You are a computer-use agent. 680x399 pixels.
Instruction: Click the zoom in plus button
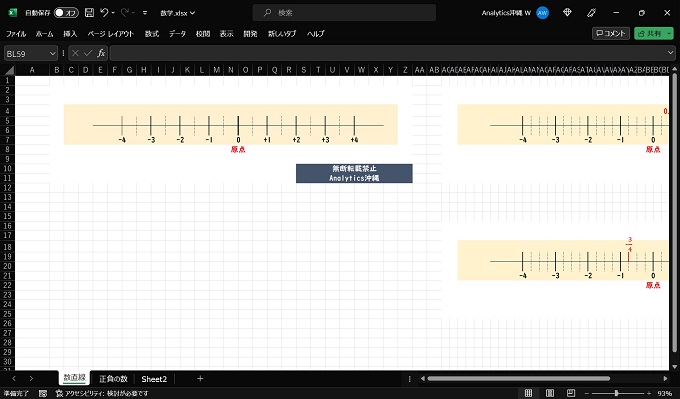pos(649,393)
